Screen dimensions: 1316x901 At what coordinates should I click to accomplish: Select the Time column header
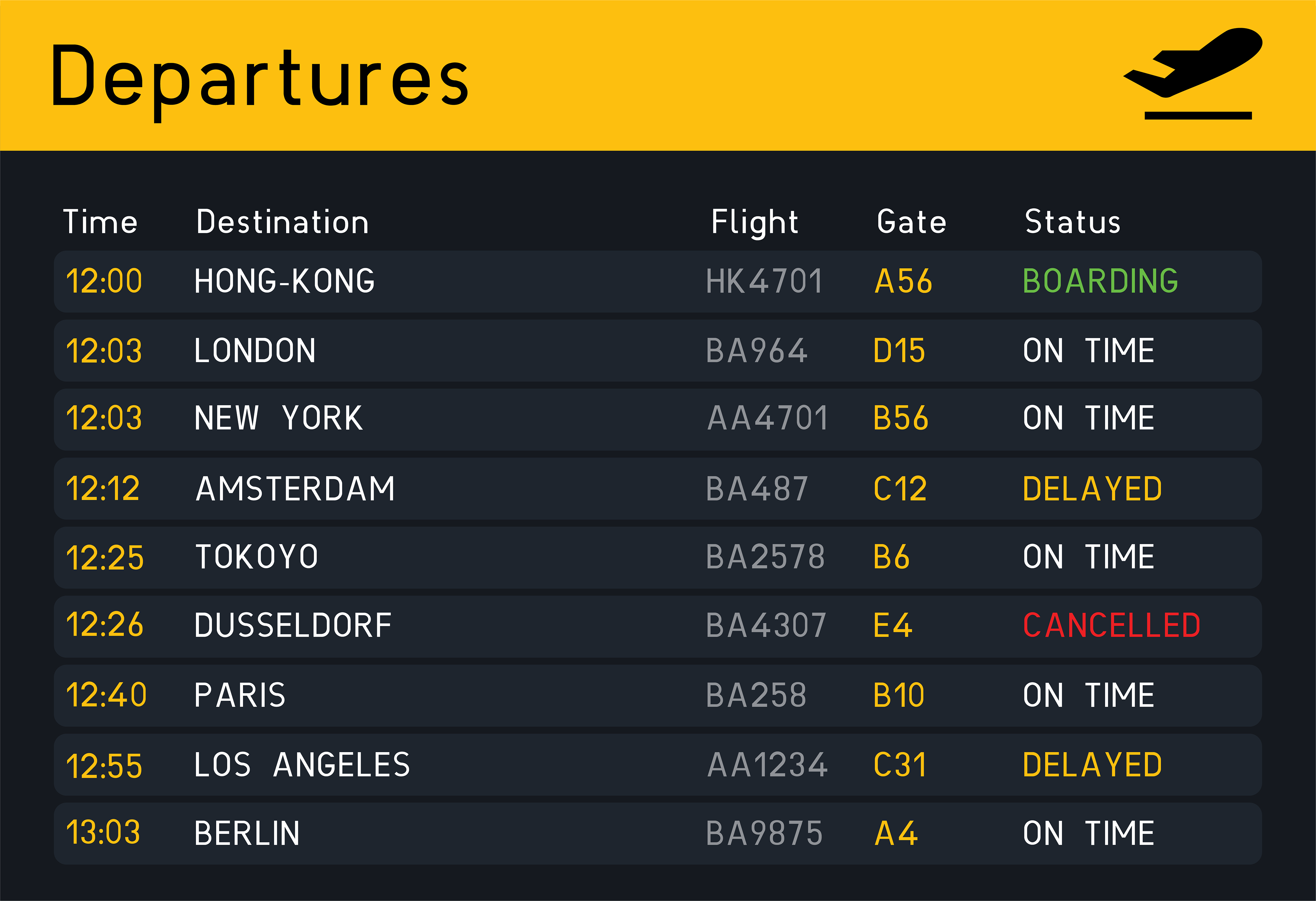(x=100, y=221)
